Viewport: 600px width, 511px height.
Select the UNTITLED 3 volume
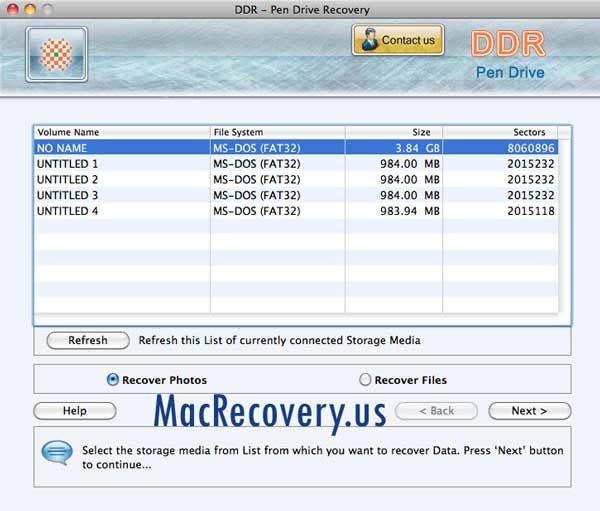pos(296,195)
